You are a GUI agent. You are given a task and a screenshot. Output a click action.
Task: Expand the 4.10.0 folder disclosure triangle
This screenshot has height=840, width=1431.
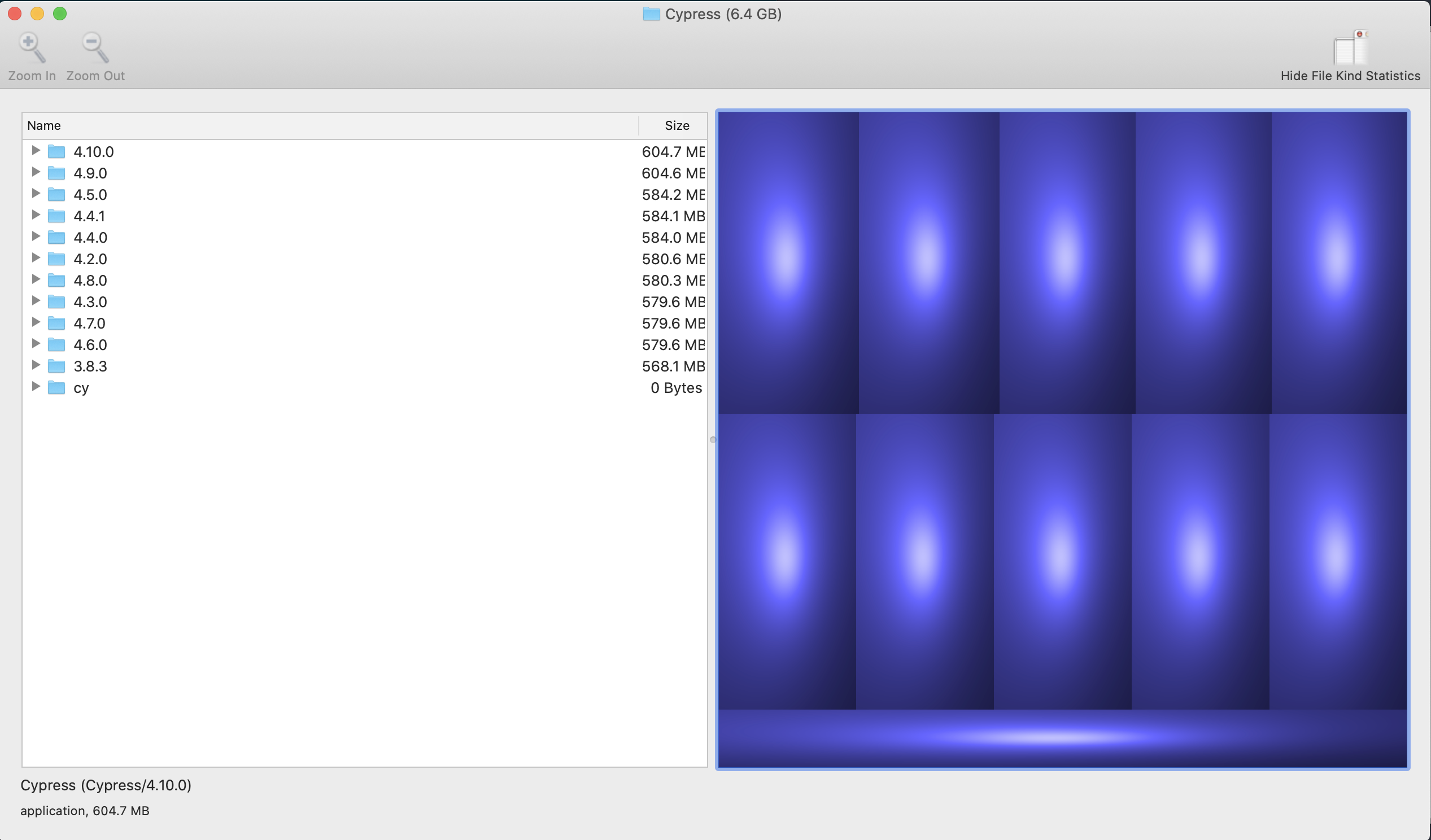click(36, 150)
